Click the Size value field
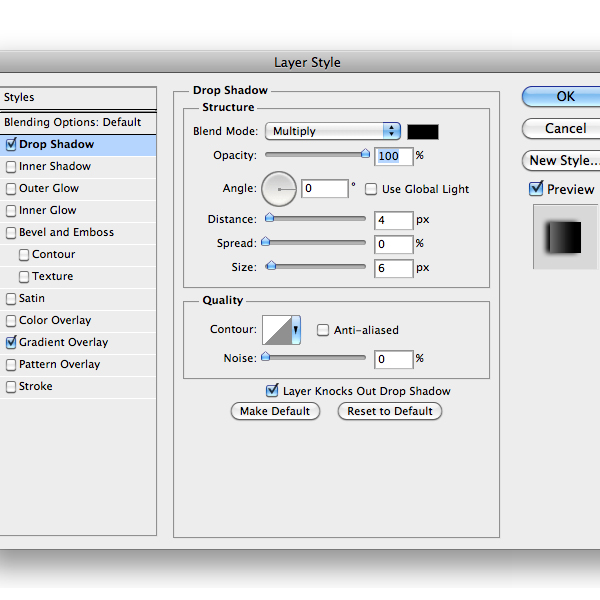 click(394, 268)
